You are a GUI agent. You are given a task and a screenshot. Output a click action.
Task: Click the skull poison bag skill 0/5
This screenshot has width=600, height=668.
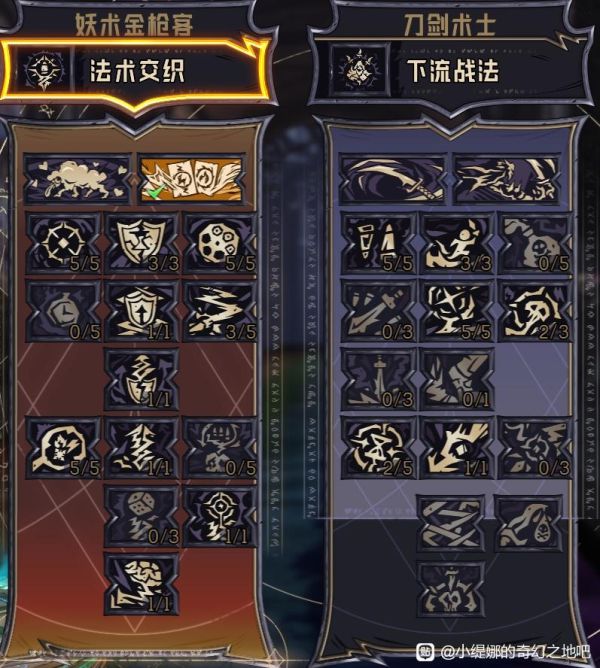pos(535,244)
